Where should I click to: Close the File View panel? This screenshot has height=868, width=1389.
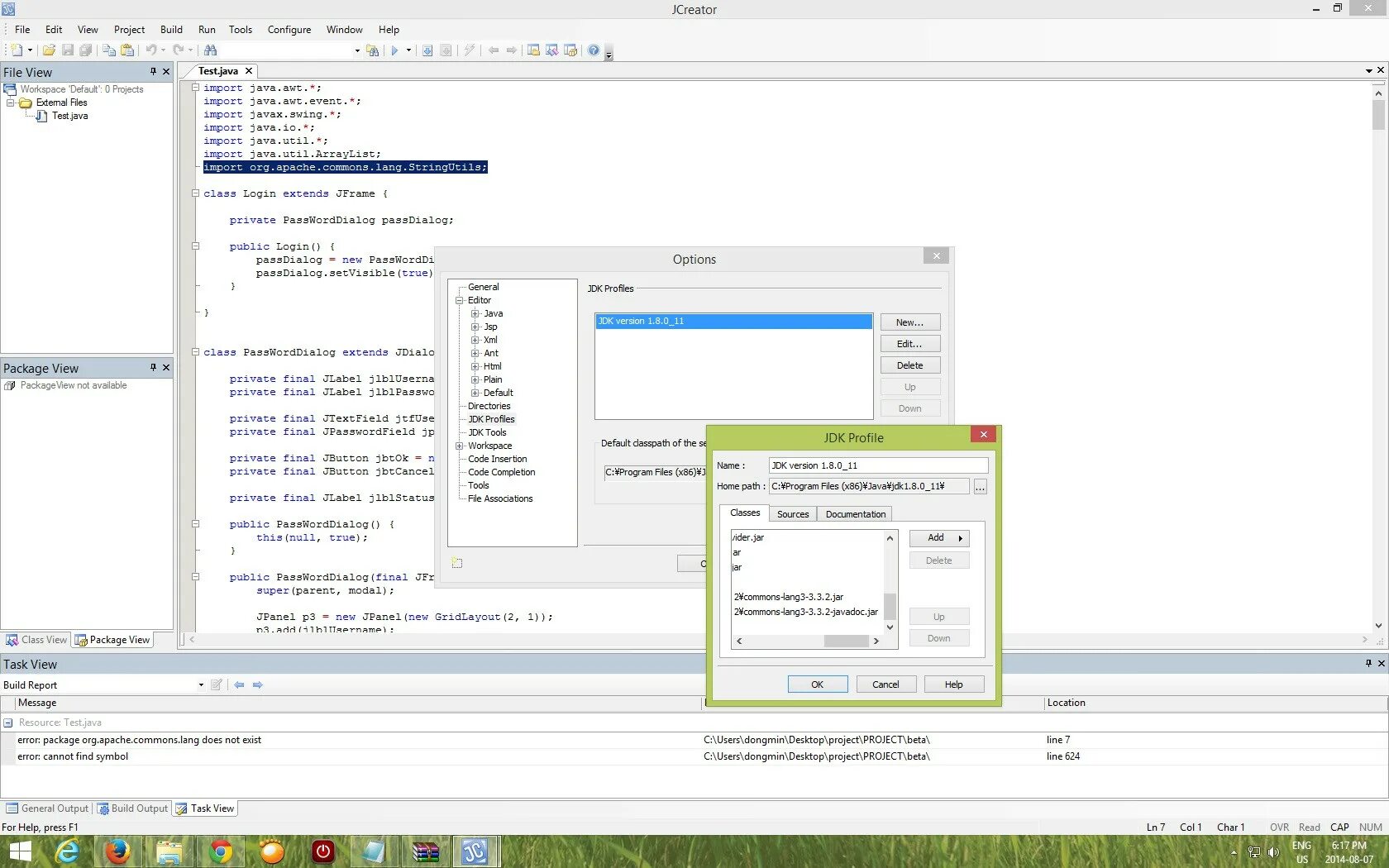tap(166, 72)
